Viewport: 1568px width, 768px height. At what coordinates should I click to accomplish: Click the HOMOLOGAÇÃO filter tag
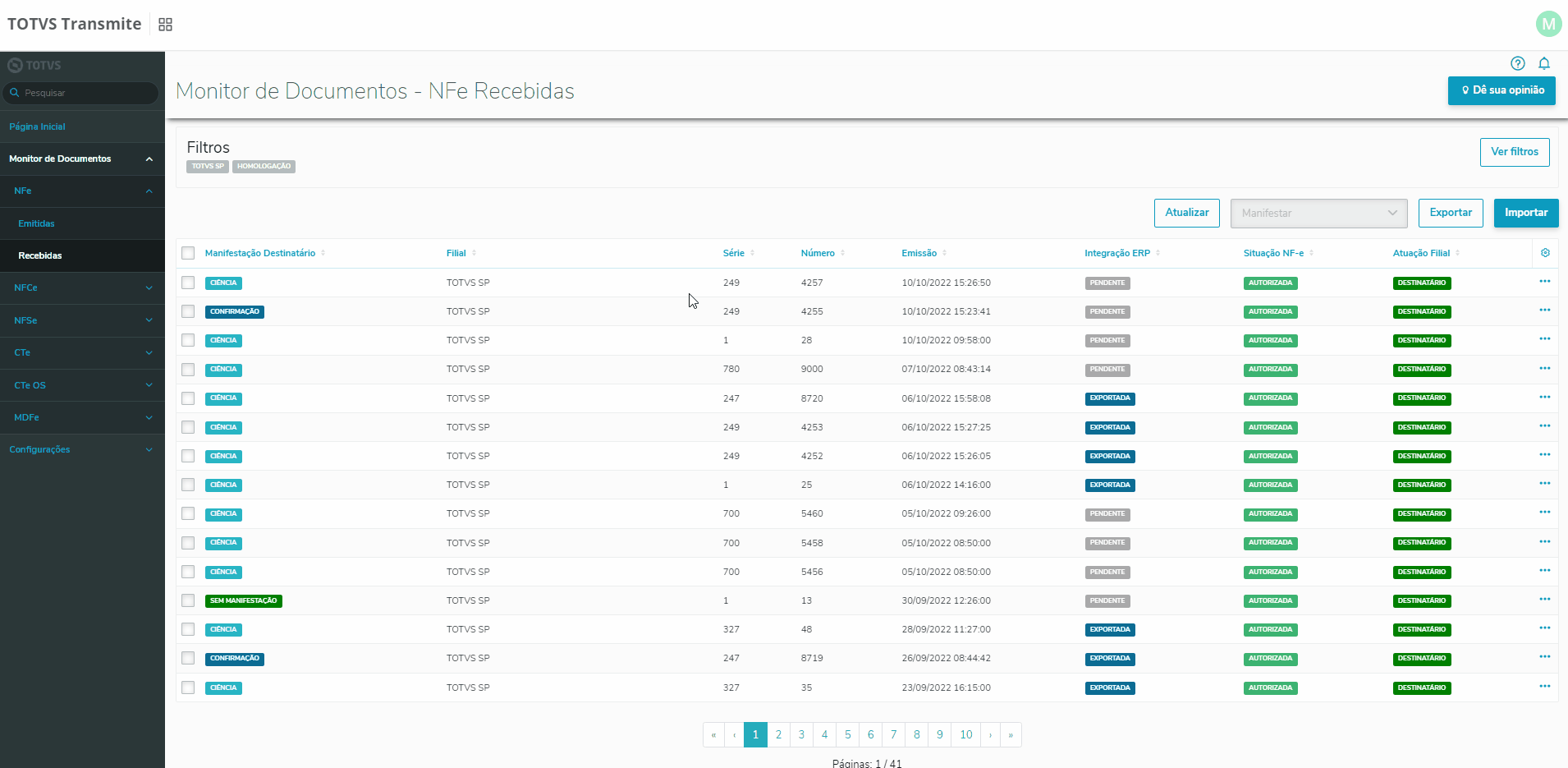click(x=264, y=166)
